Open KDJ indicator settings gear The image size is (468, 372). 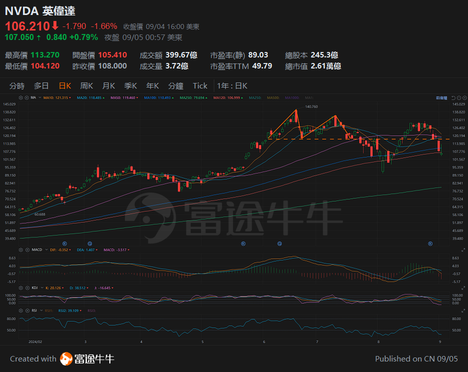[x=21, y=288]
